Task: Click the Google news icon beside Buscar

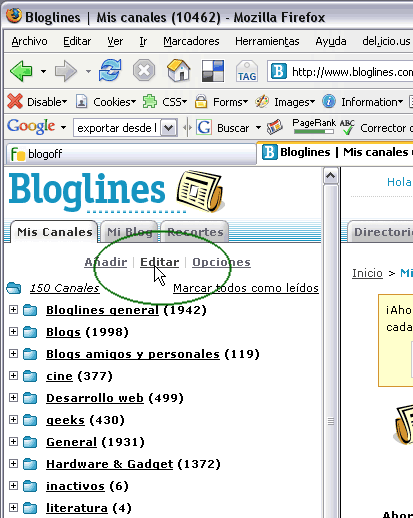Action: click(x=275, y=127)
